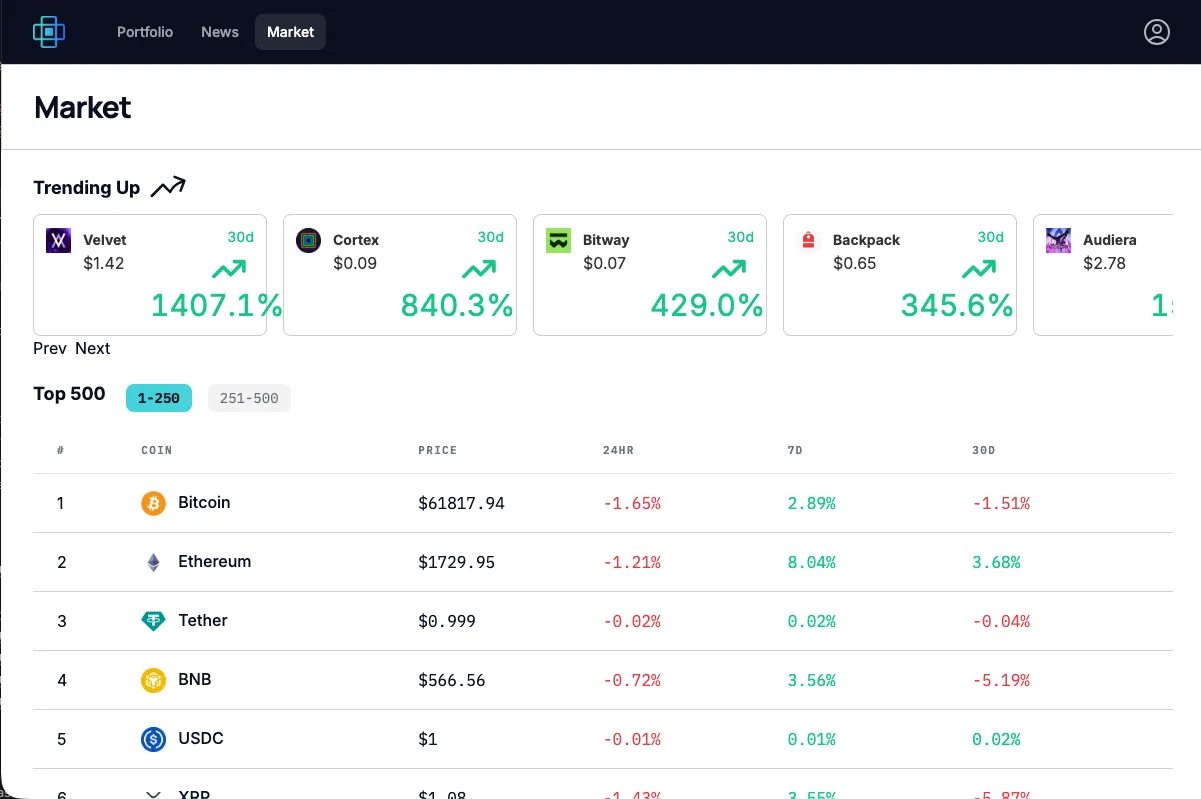Click the BNB logo icon

pos(153,680)
